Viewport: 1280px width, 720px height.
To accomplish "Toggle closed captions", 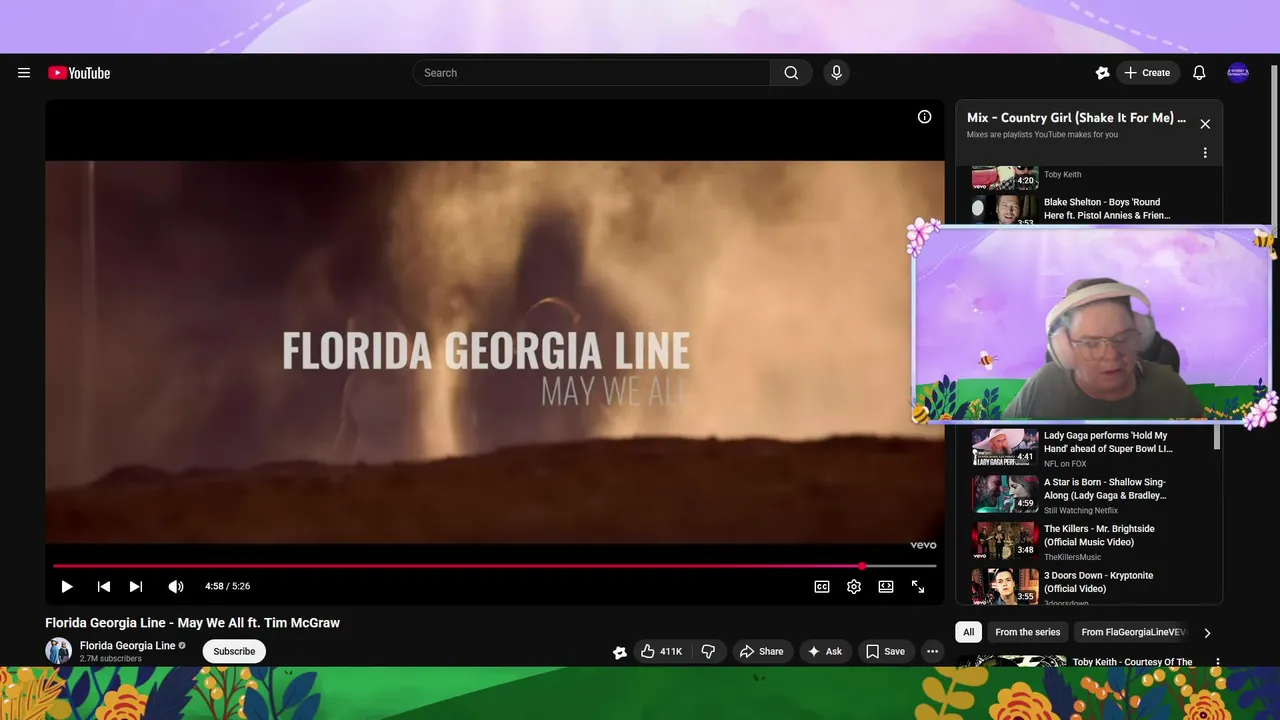I will (822, 587).
